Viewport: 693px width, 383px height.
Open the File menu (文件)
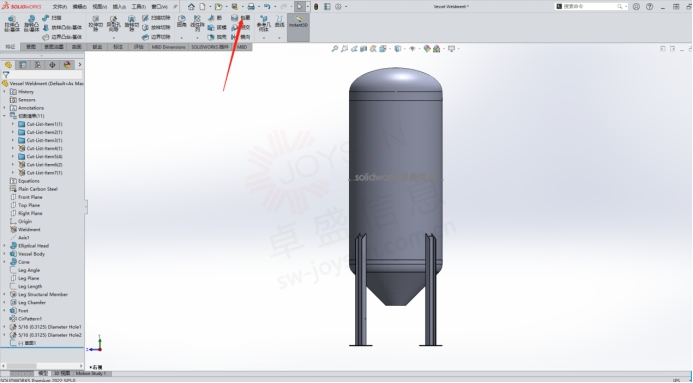[x=60, y=7]
